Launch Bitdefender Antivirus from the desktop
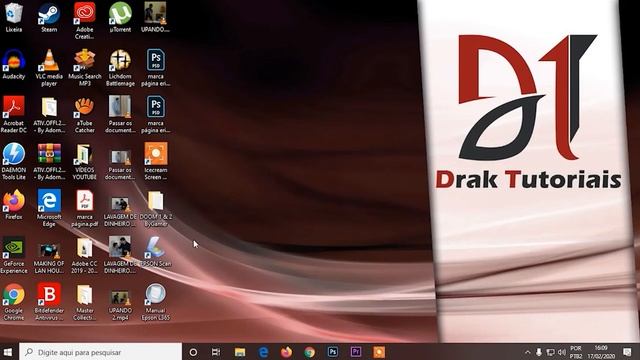The width and height of the screenshot is (640, 360). click(49, 302)
